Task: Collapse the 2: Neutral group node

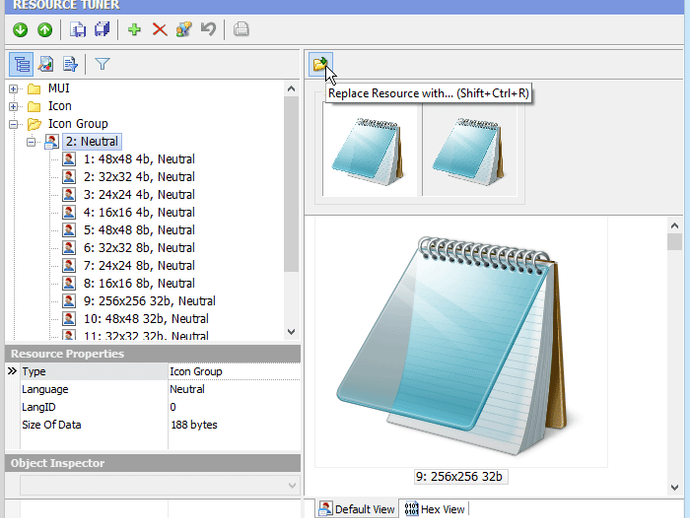Action: pos(31,142)
